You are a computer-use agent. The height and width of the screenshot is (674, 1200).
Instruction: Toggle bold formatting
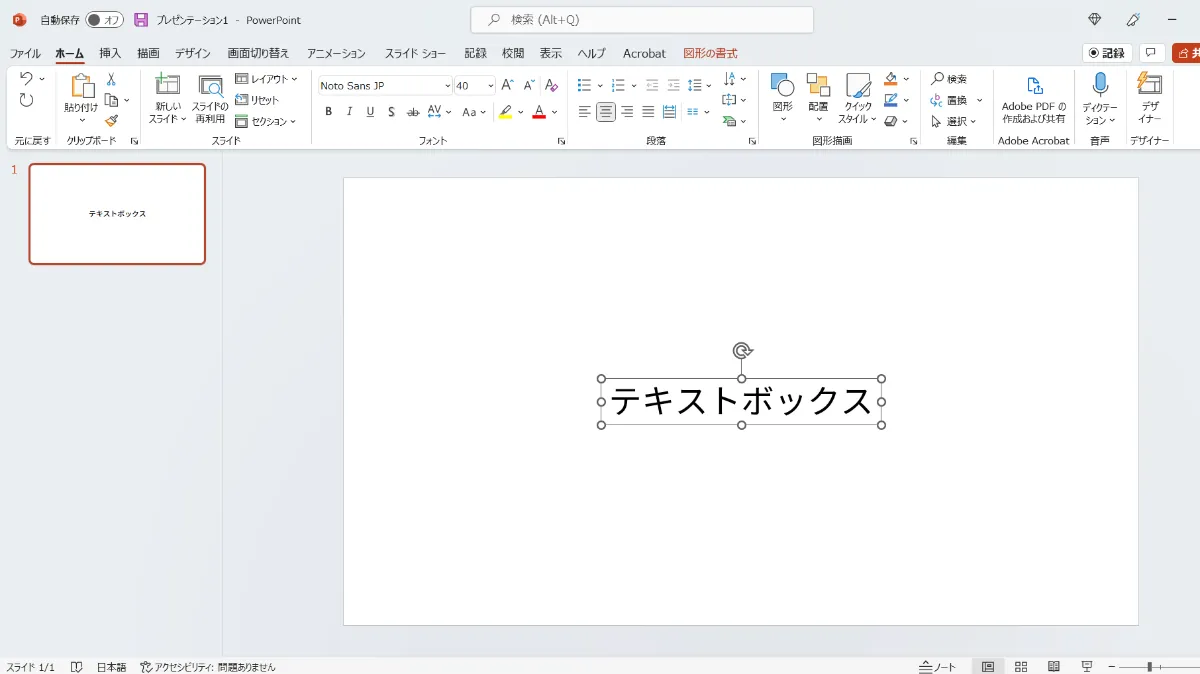pyautogui.click(x=328, y=112)
